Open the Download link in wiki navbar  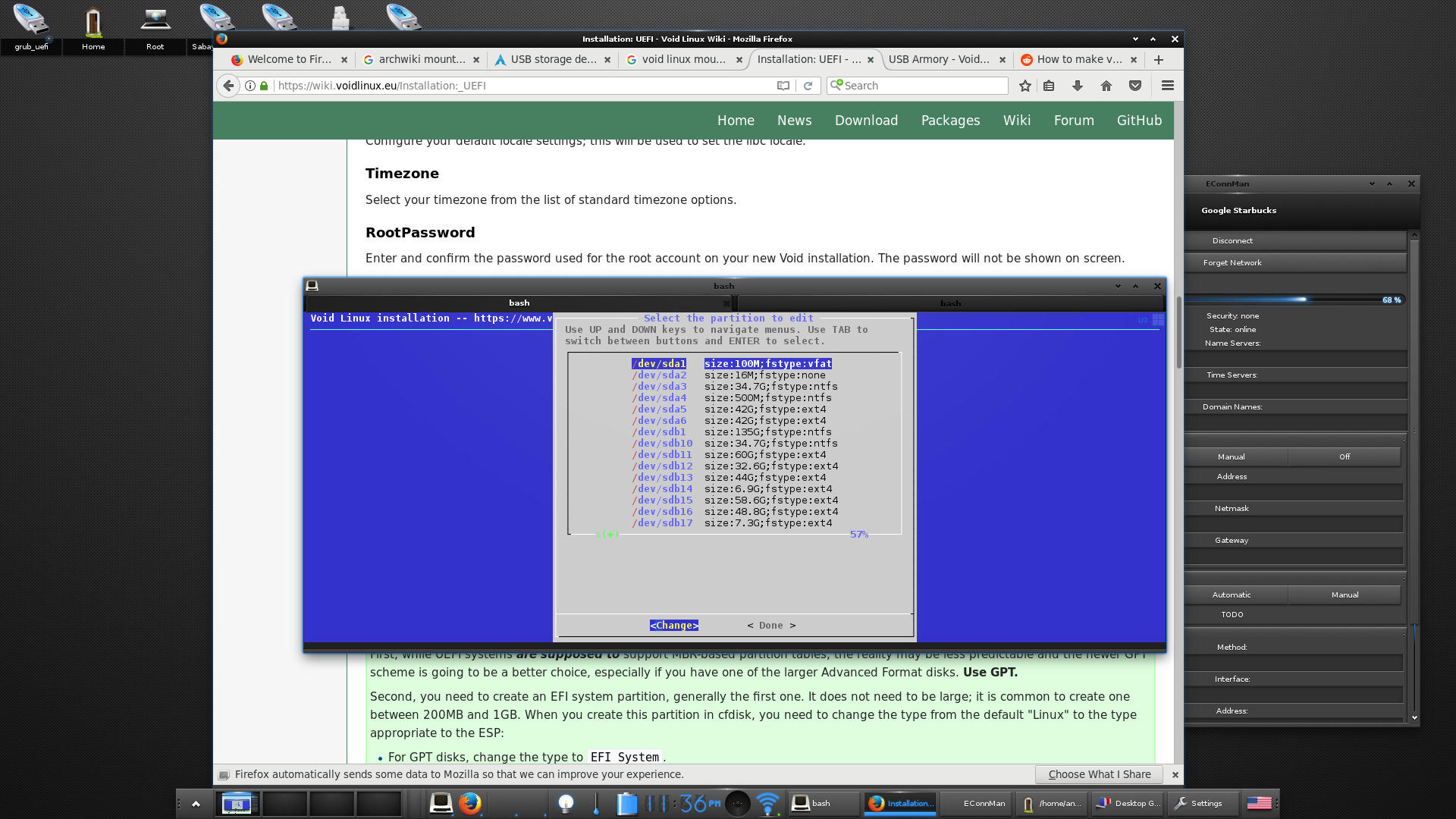pyautogui.click(x=866, y=121)
